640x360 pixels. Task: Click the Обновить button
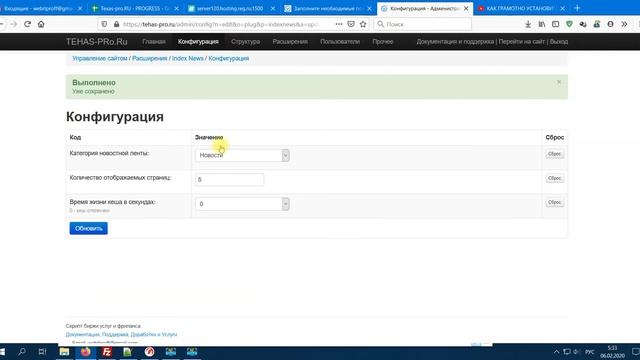89,228
